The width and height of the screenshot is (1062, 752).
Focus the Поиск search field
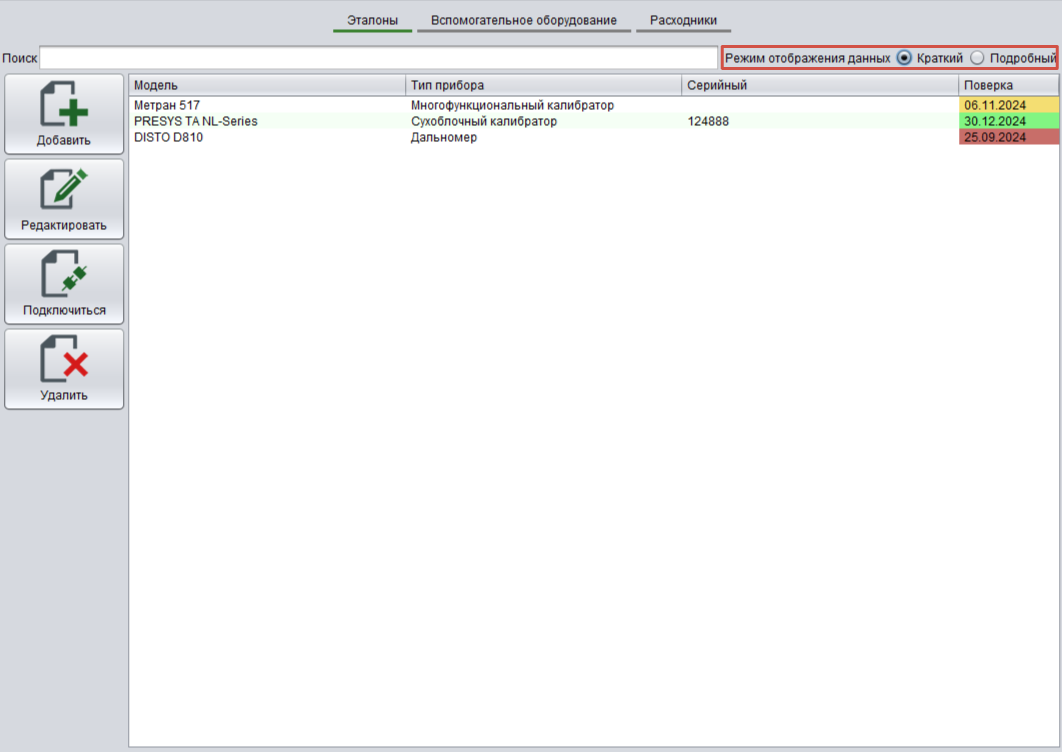click(x=378, y=58)
